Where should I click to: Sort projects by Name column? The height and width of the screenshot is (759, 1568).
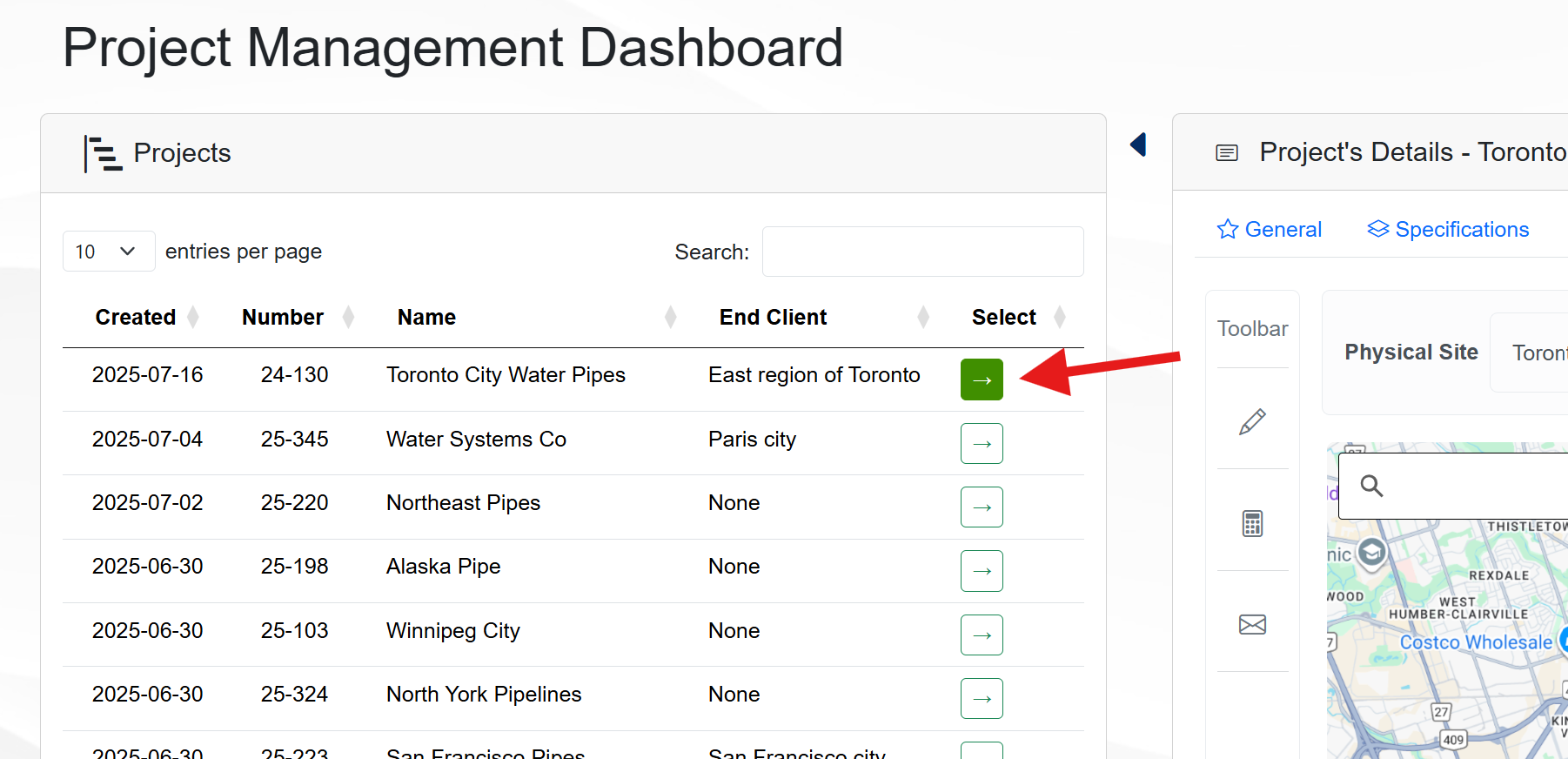click(x=426, y=318)
